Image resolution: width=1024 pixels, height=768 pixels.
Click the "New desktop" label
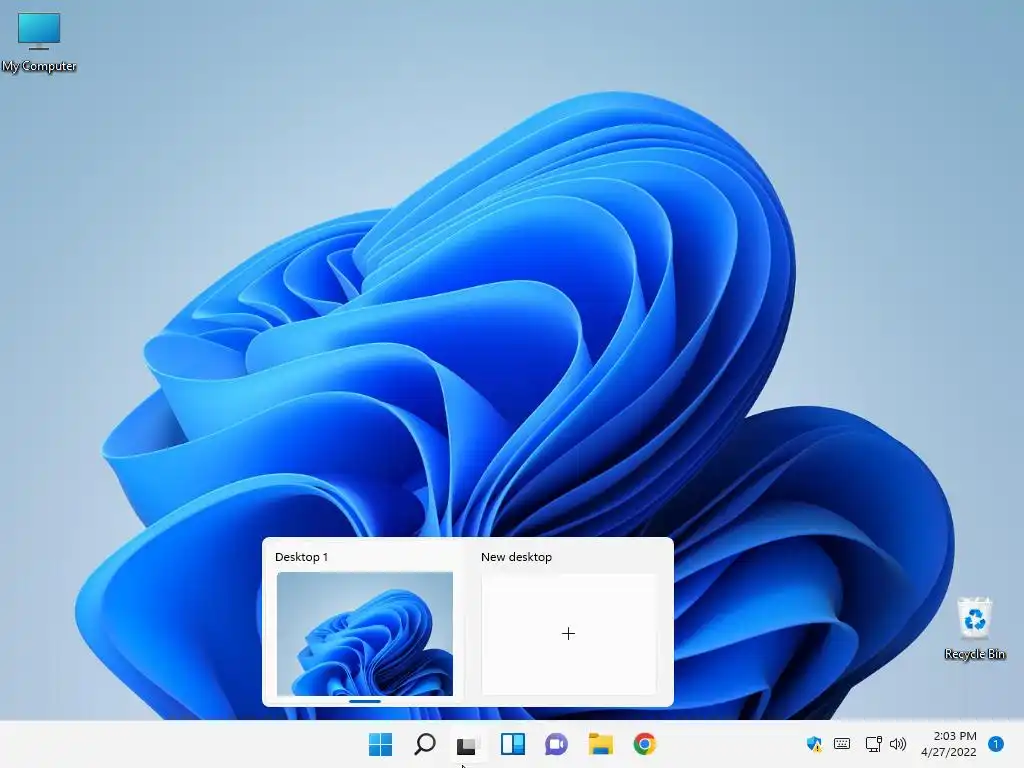tap(517, 557)
